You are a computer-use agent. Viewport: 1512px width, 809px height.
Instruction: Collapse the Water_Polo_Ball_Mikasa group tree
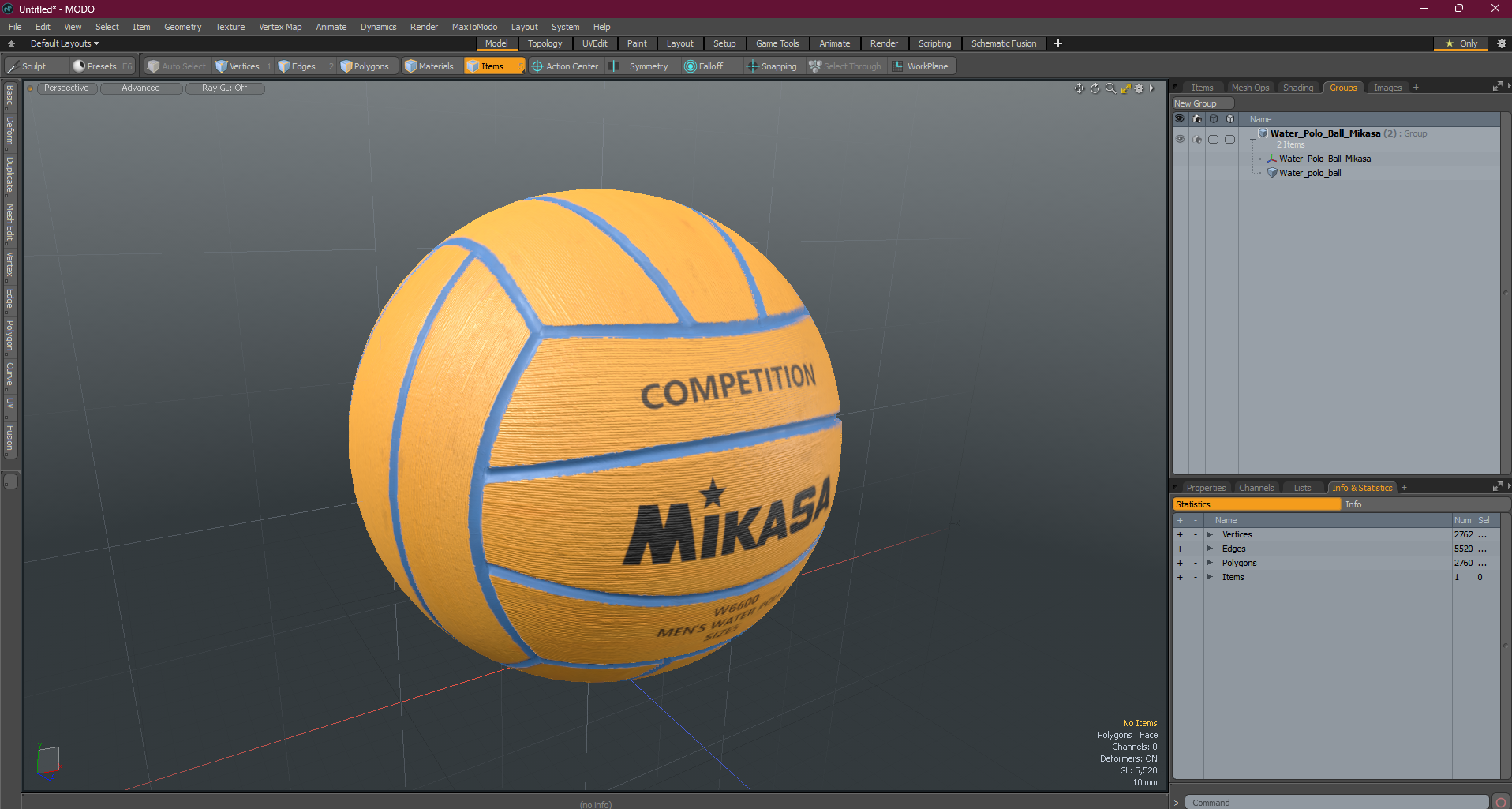coord(1252,139)
